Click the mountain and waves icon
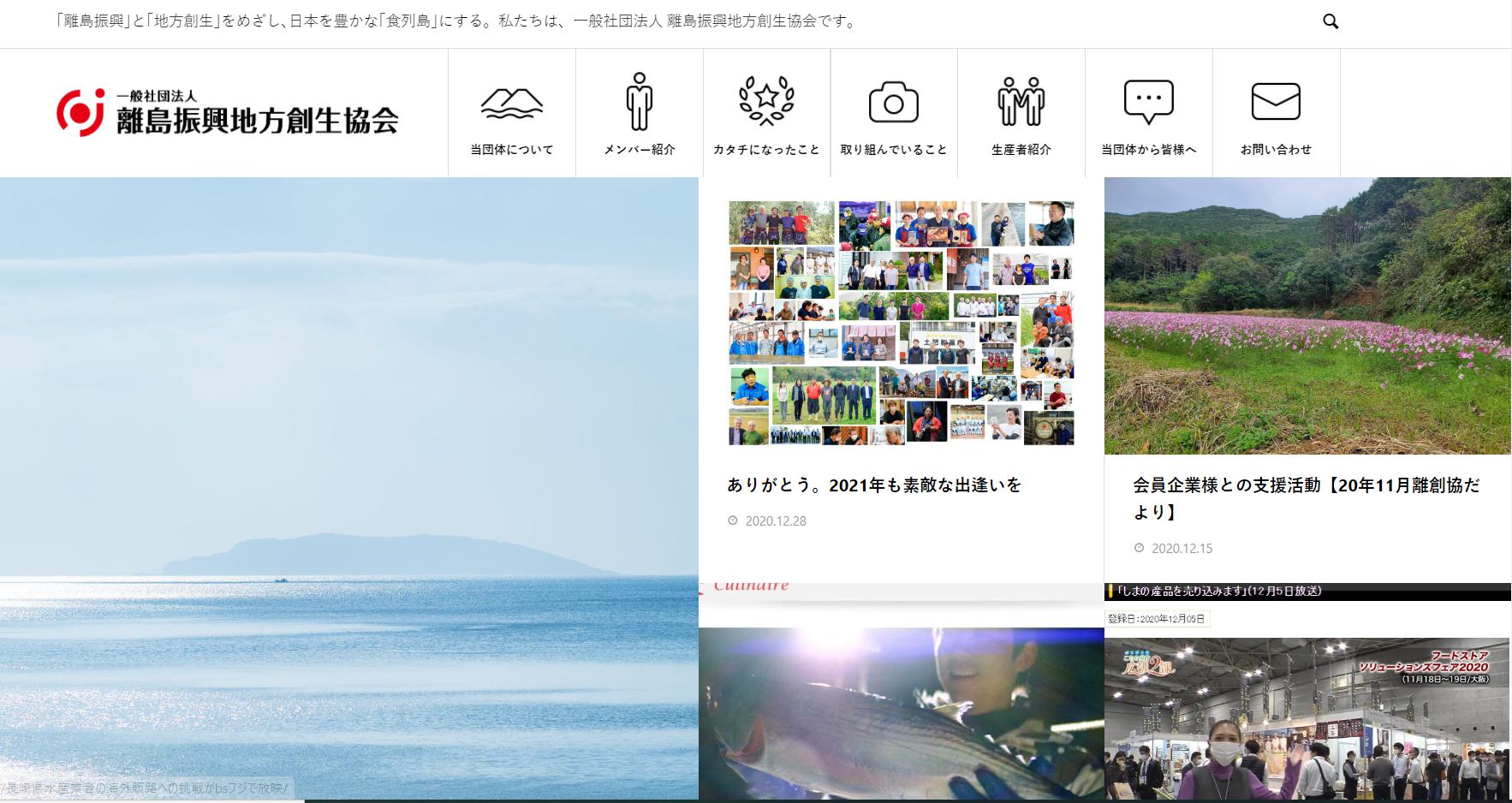The image size is (1512, 803). 511,103
